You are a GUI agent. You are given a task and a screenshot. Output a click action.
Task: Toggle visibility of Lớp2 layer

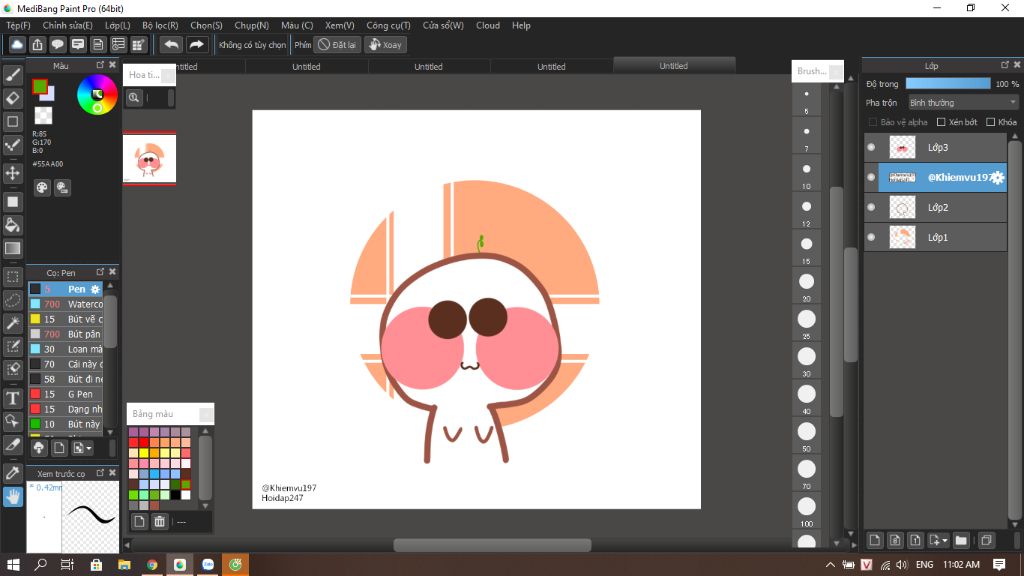point(871,207)
